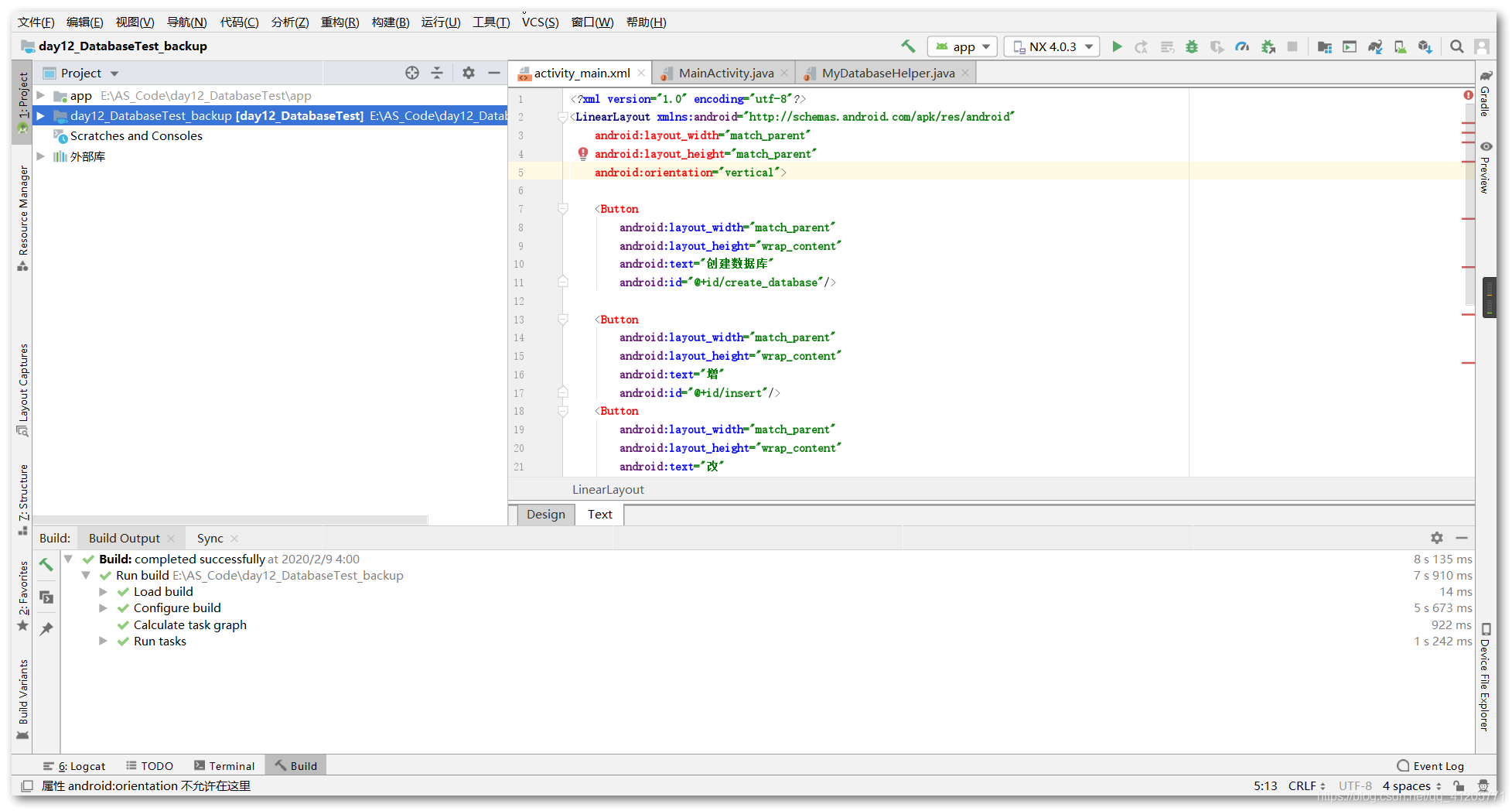Expand day12_DatabaseTest_backup tree node
This screenshot has width=1512, height=811.
[x=40, y=116]
